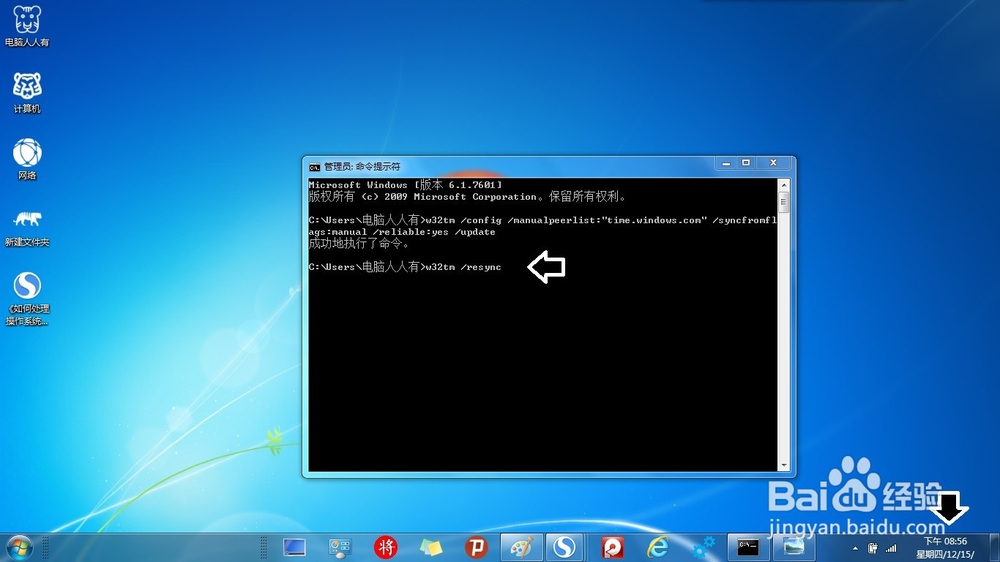This screenshot has height=562, width=1000.
Task: Click the w32tm /config command line
Action: point(543,226)
